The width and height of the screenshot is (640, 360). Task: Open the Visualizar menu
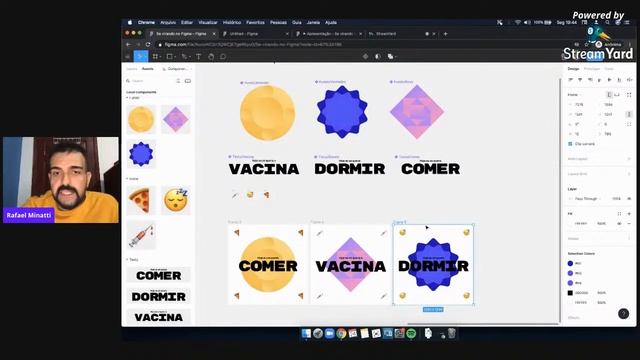click(208, 22)
